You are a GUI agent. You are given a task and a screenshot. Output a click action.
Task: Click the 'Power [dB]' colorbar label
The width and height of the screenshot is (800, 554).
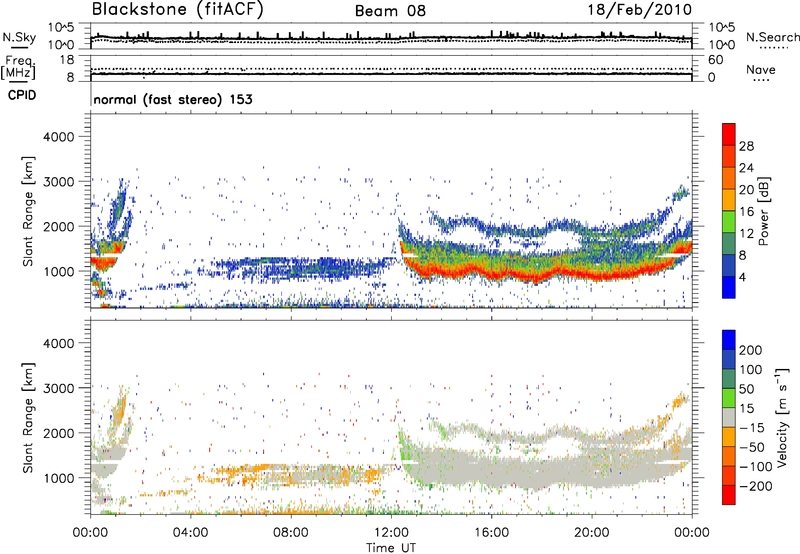764,211
